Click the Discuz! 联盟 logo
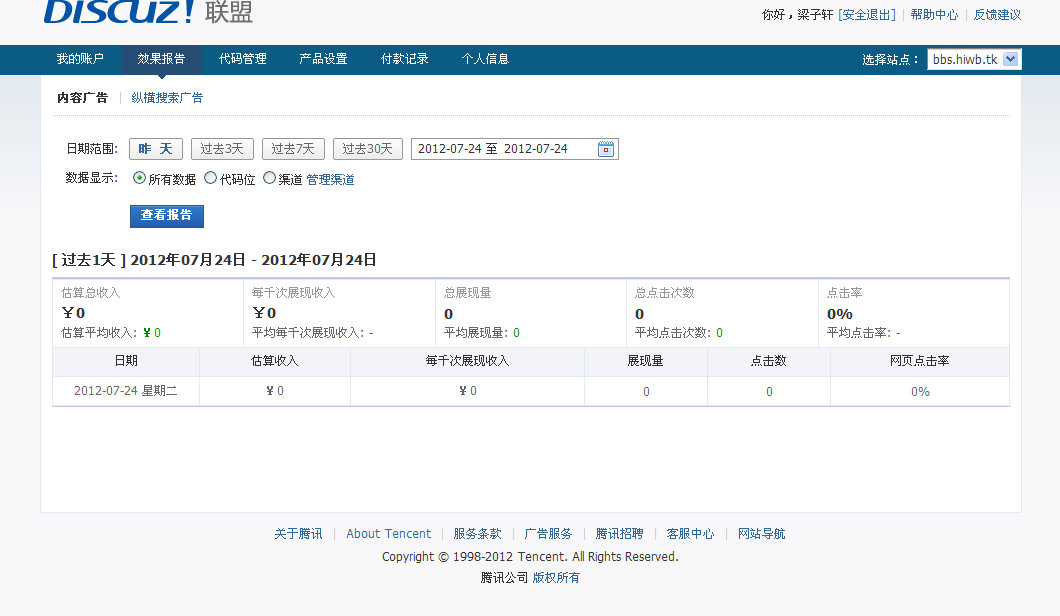1060x616 pixels. tap(148, 12)
